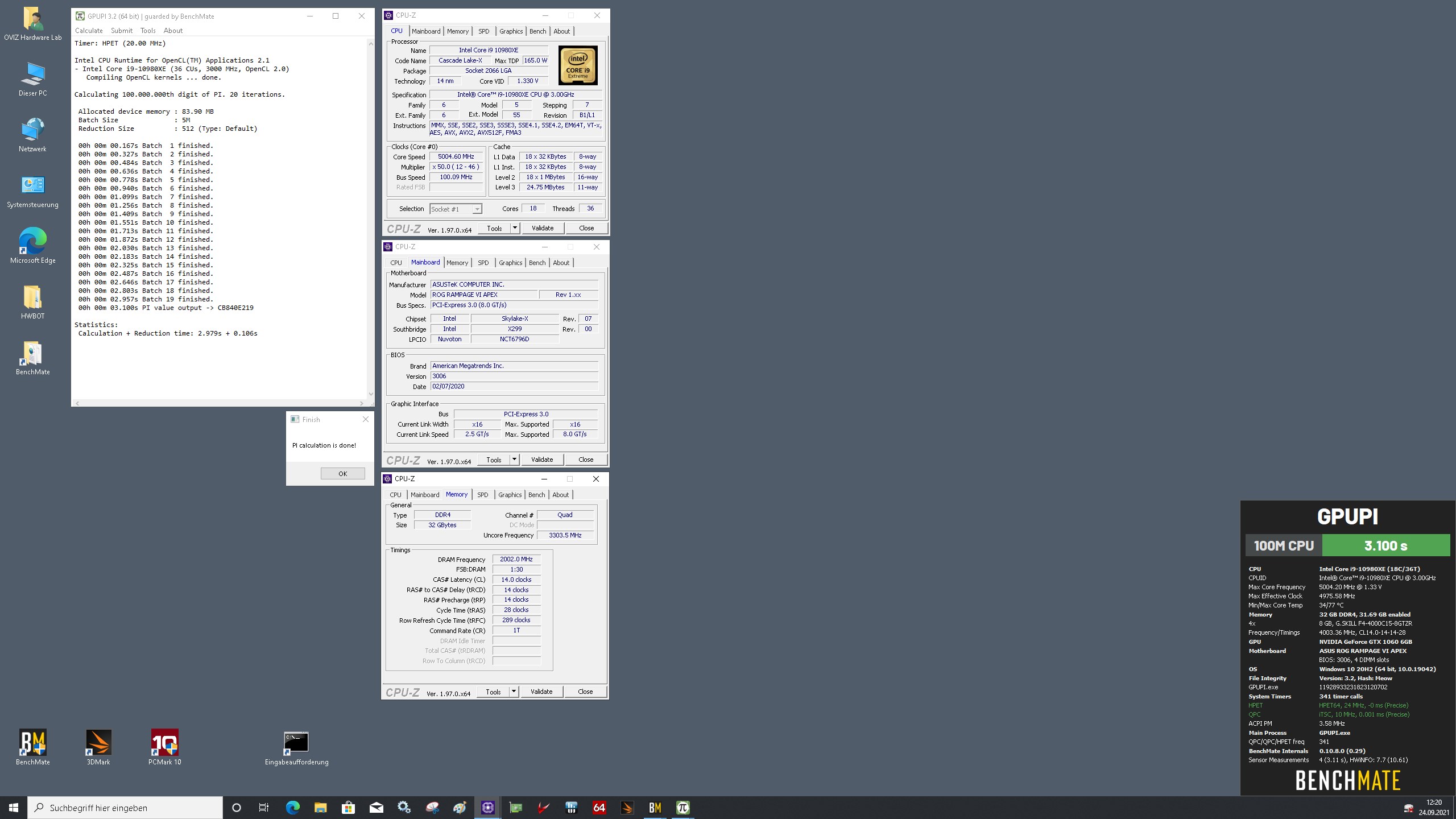Launch Microsoft Edge from the desktop shortcut

pyautogui.click(x=32, y=246)
